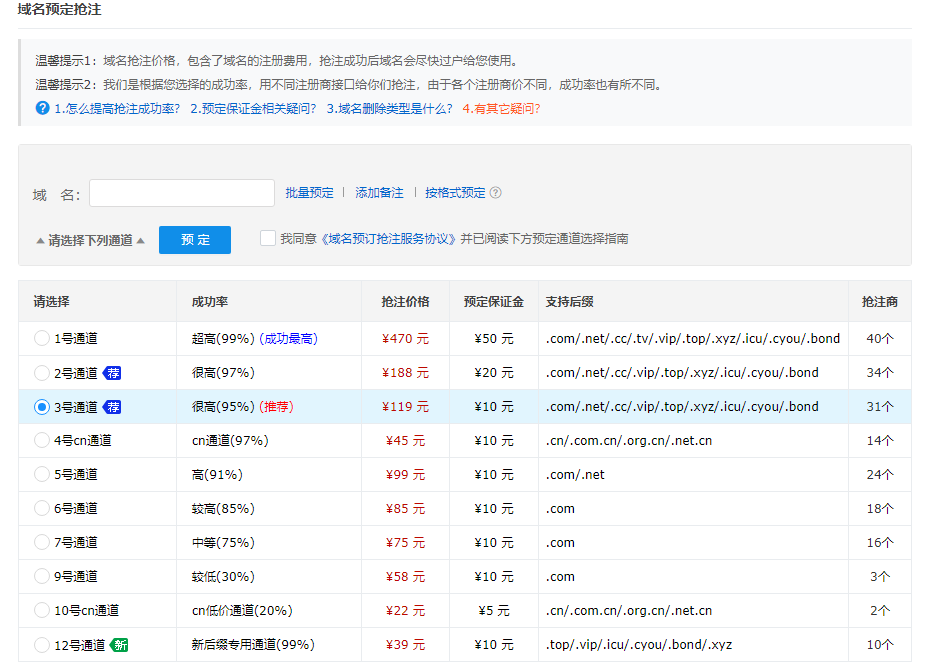
Task: Click the 预定保证金 column header
Action: (x=493, y=301)
